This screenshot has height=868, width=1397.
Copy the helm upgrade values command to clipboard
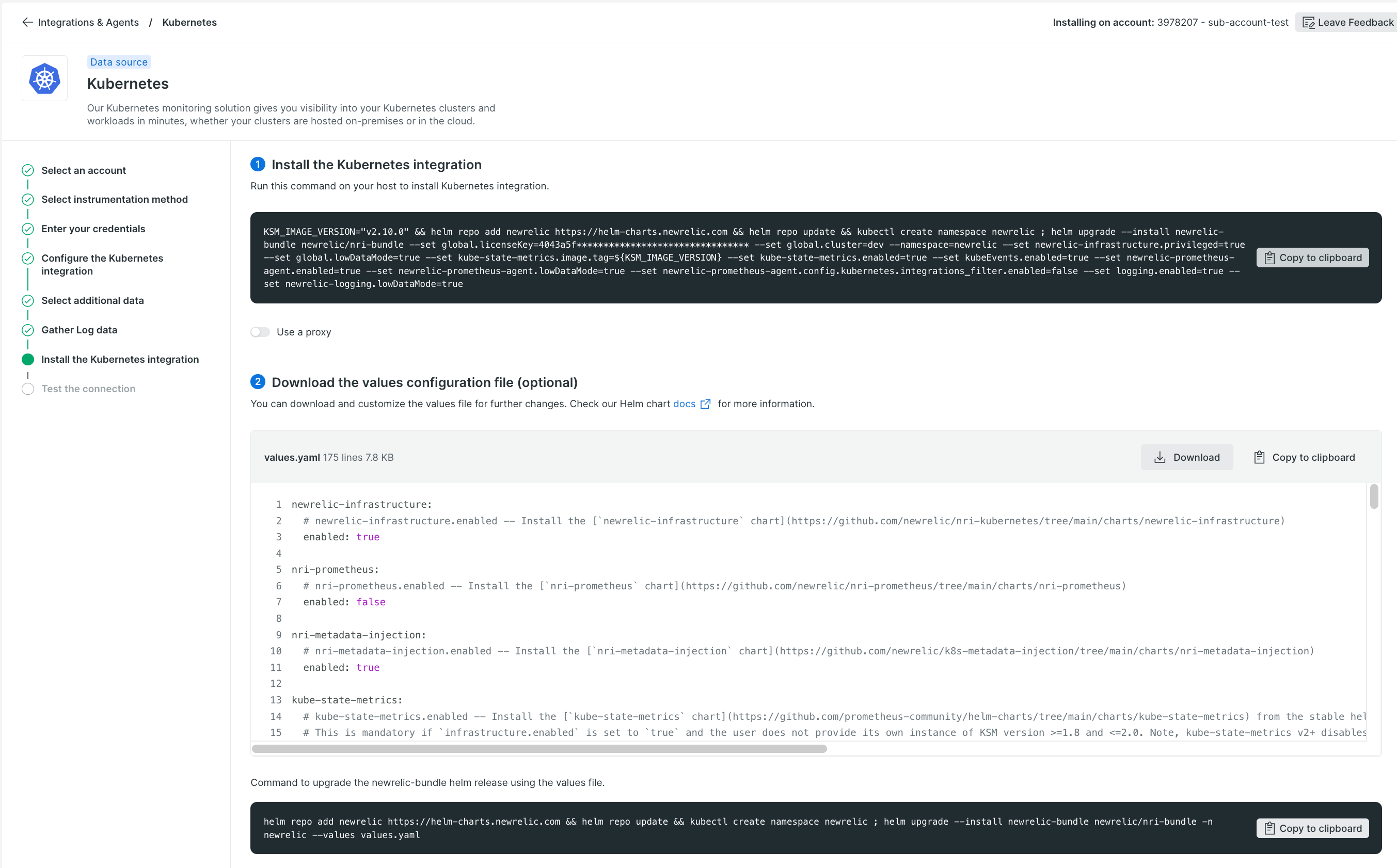tap(1313, 828)
